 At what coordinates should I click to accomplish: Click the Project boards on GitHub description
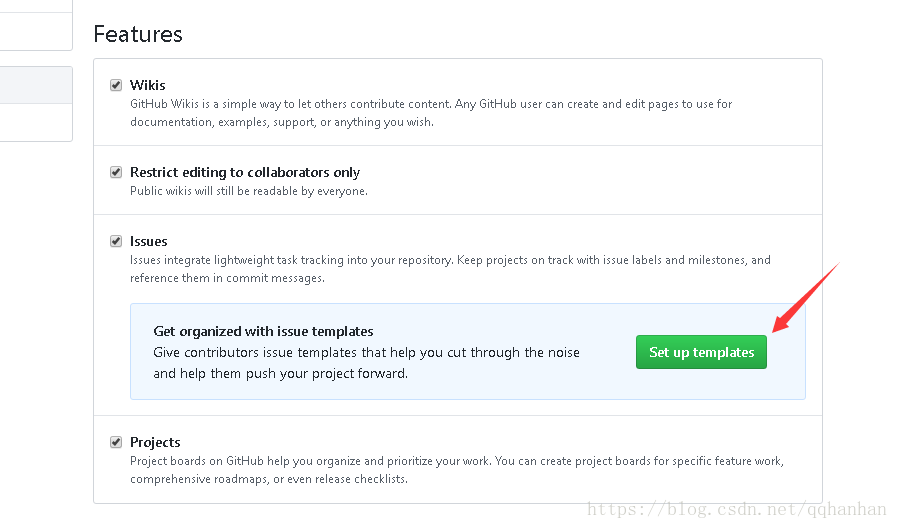(x=456, y=470)
